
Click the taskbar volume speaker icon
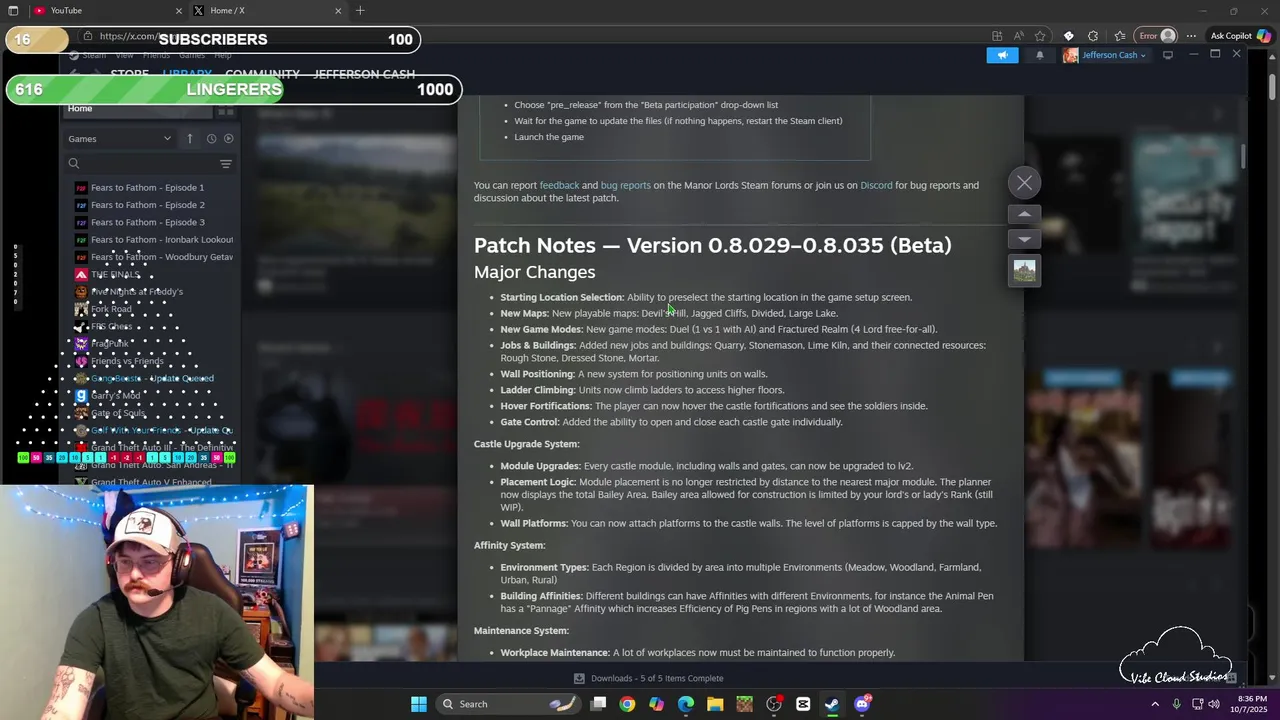click(x=1214, y=704)
